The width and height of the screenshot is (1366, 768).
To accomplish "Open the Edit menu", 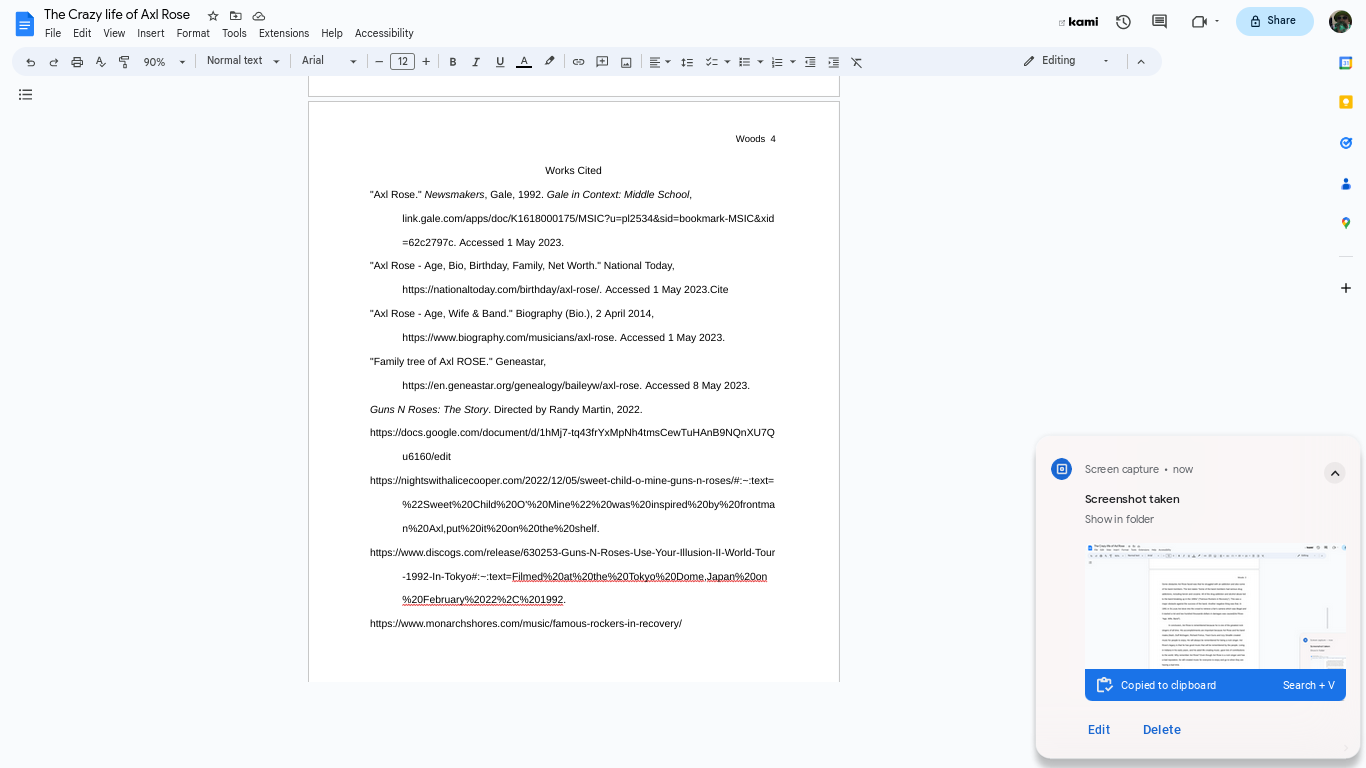I will click(x=82, y=33).
